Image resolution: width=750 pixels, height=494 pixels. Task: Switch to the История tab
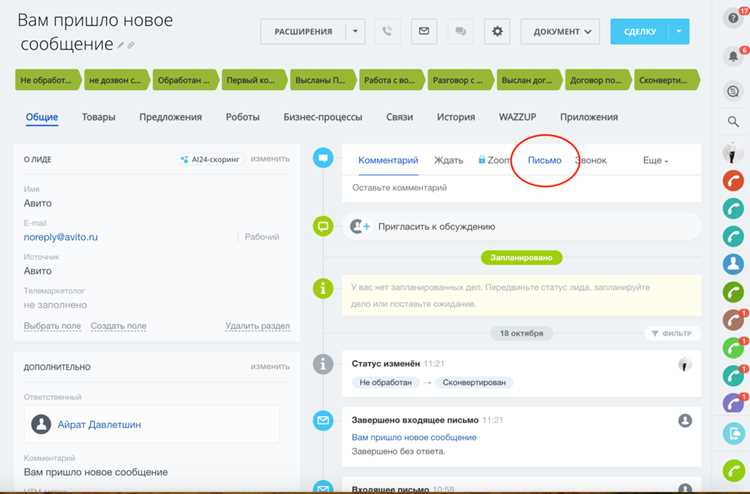pos(456,117)
